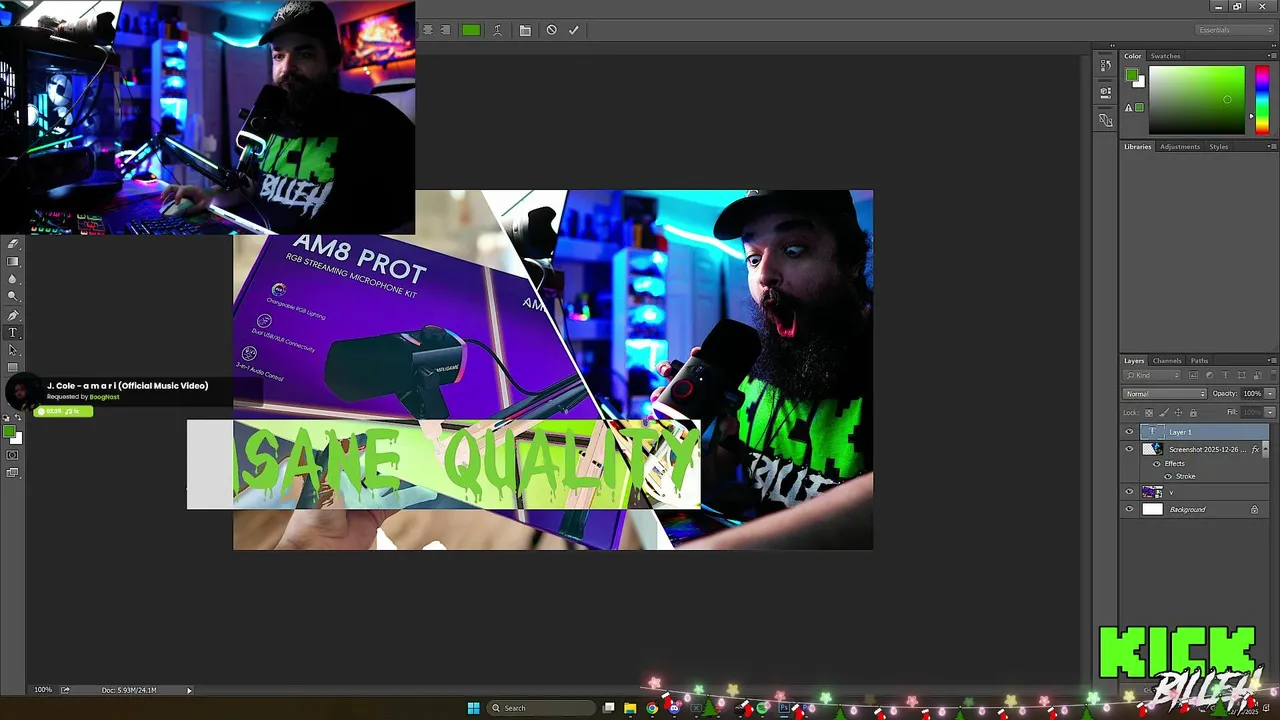
Task: Select the Eraser tool
Action: [13, 243]
